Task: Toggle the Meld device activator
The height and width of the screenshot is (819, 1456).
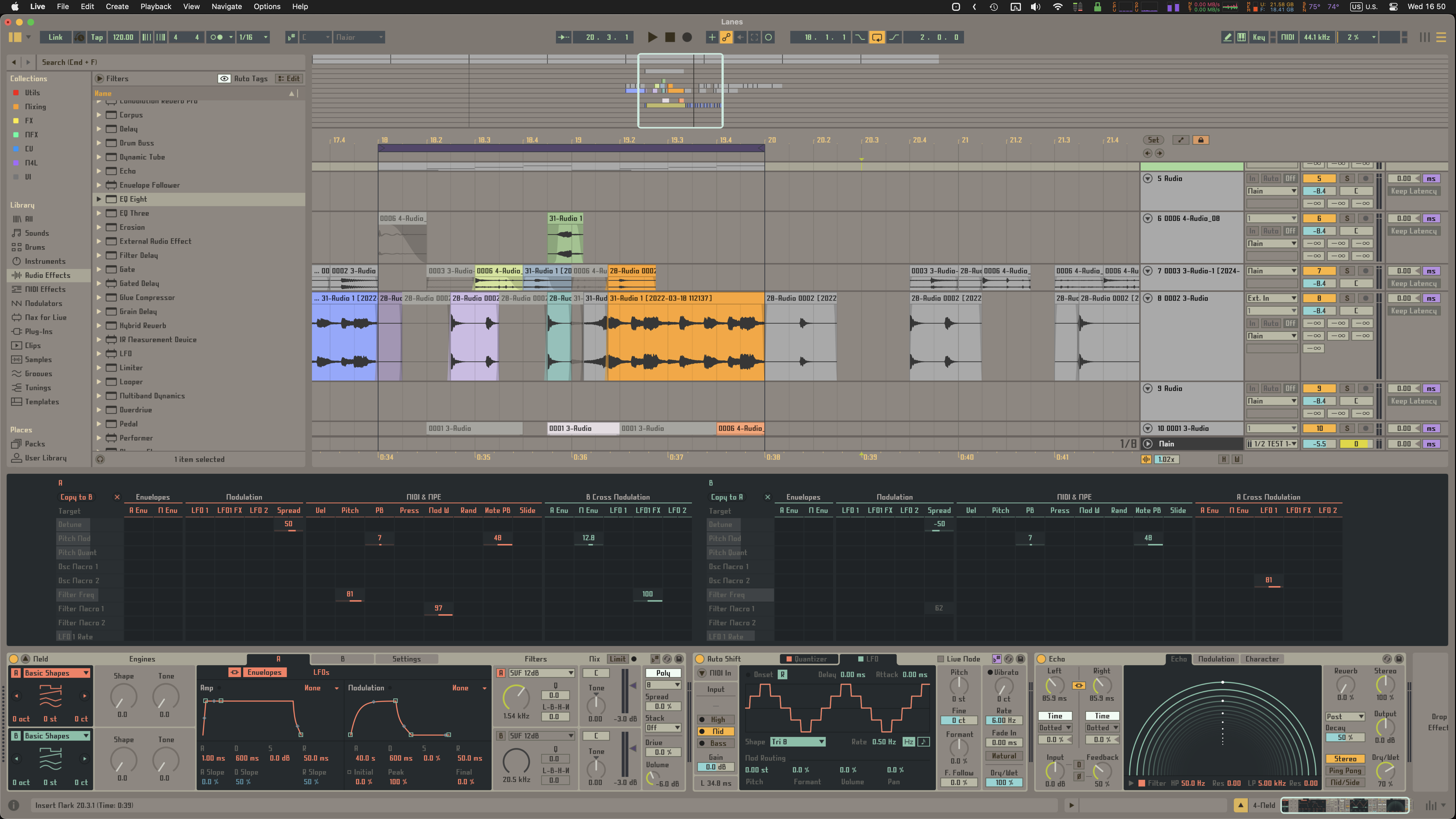Action: (14, 659)
